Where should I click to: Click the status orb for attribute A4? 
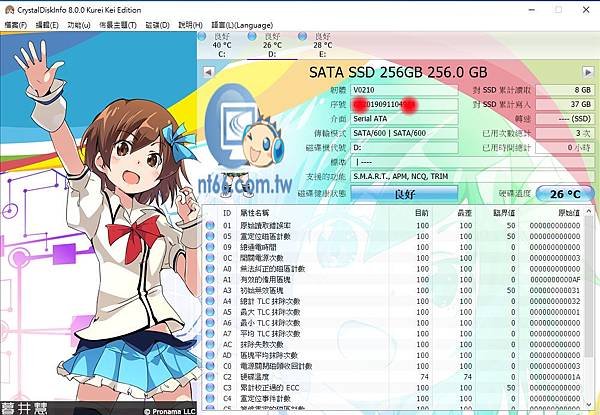pos(210,301)
